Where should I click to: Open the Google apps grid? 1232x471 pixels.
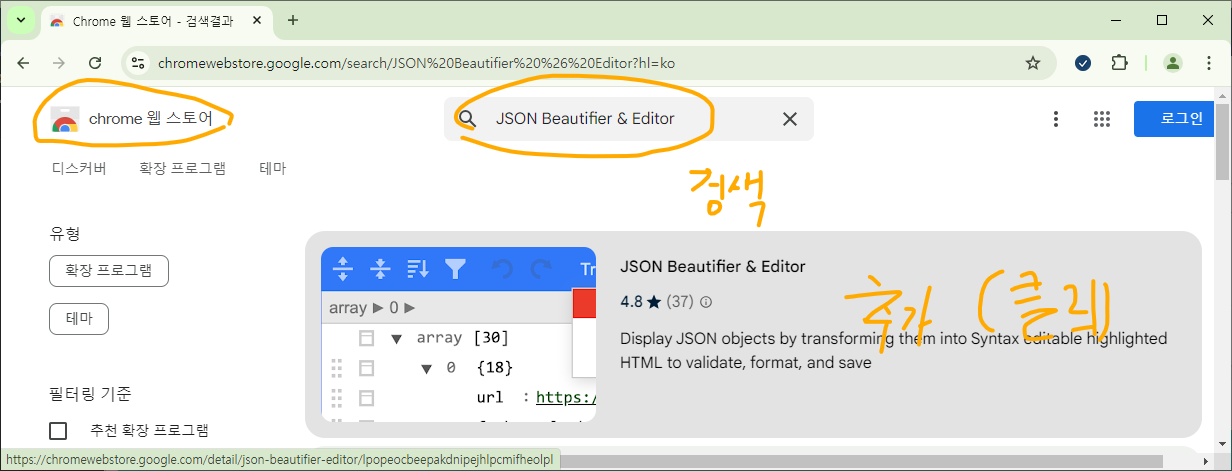tap(1102, 119)
